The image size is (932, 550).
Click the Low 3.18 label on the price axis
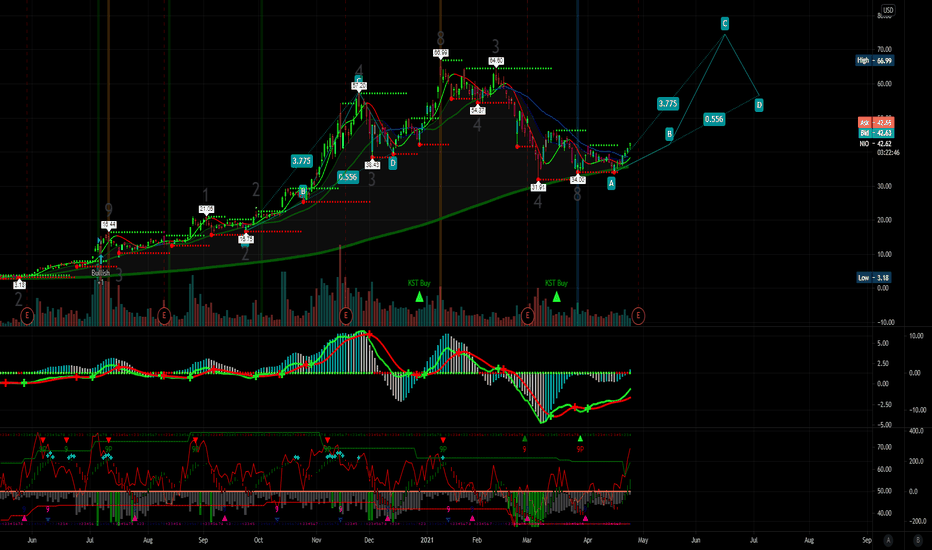point(874,278)
